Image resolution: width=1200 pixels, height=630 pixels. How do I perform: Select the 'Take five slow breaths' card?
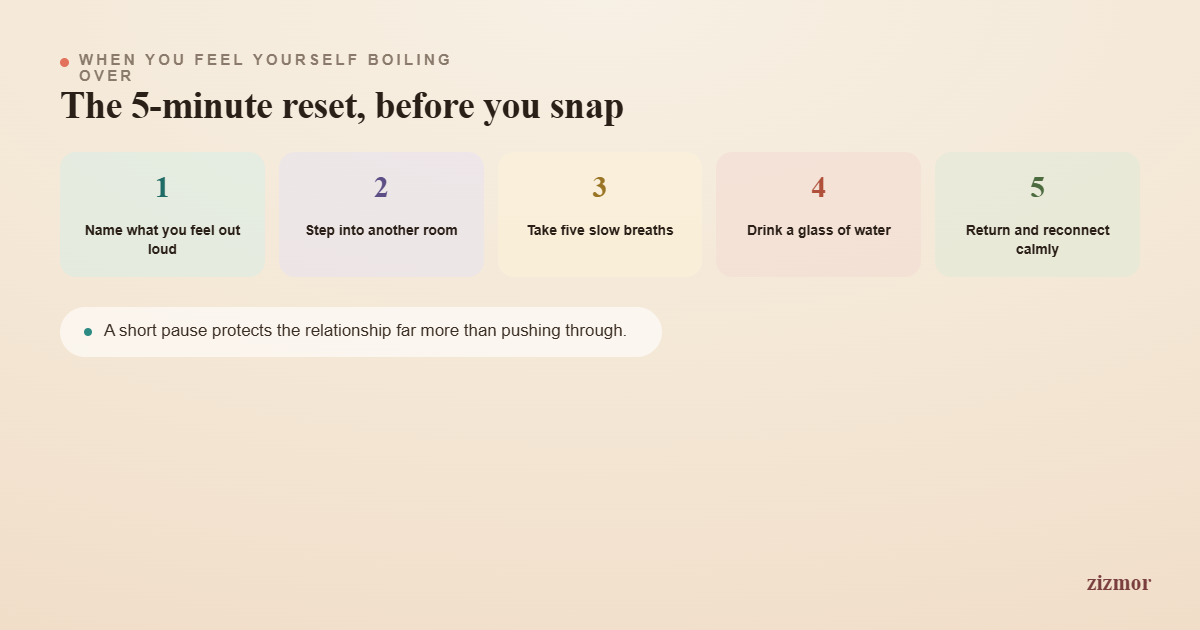(600, 214)
